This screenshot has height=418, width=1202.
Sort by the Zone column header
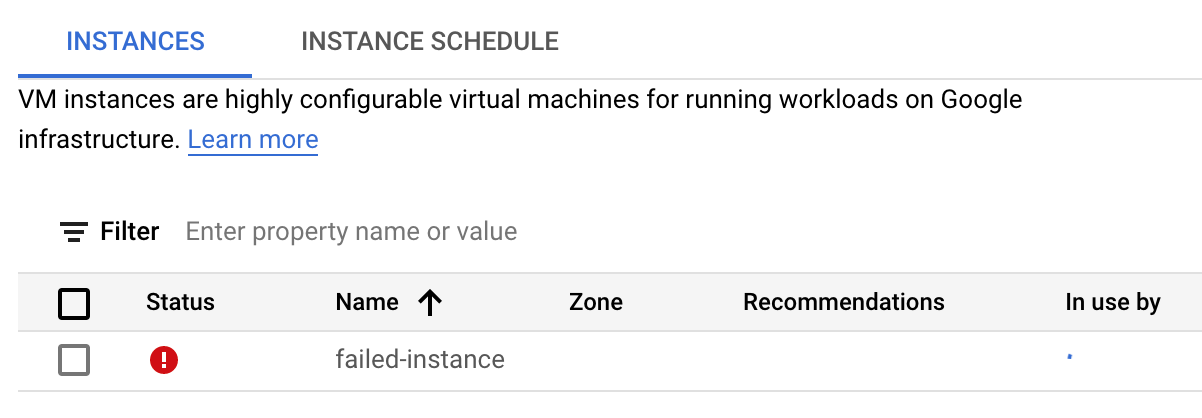595,302
